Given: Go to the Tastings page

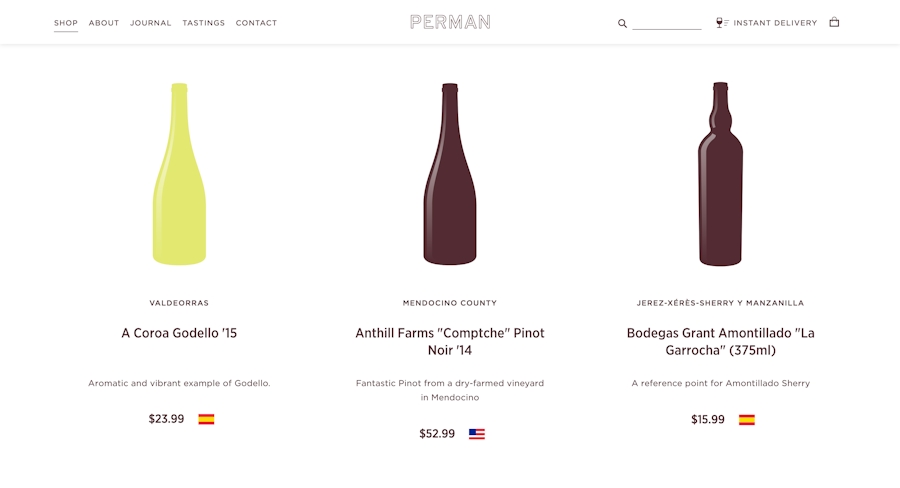Looking at the screenshot, I should click(204, 23).
